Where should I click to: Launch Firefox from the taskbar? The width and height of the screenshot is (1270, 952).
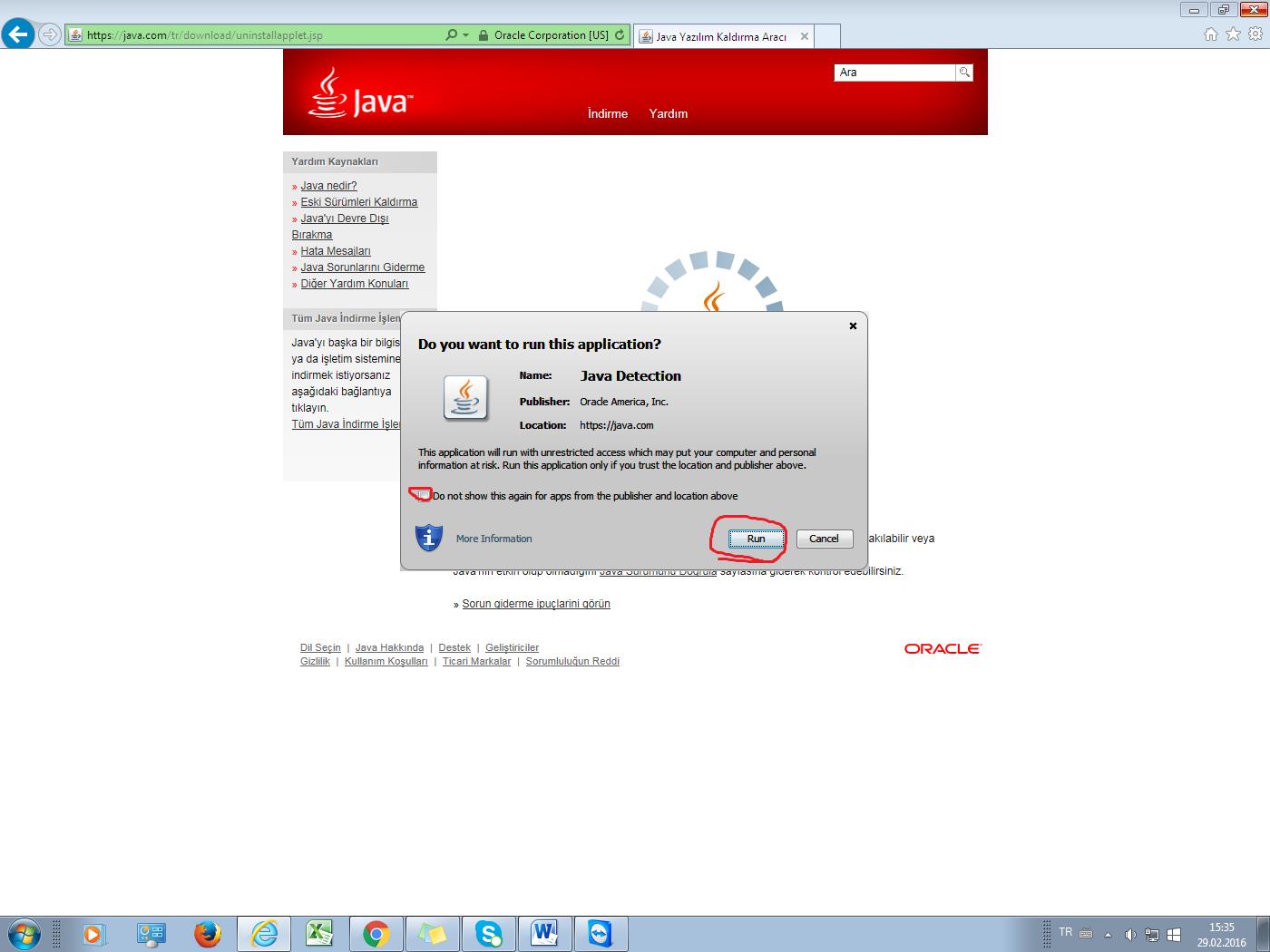208,933
